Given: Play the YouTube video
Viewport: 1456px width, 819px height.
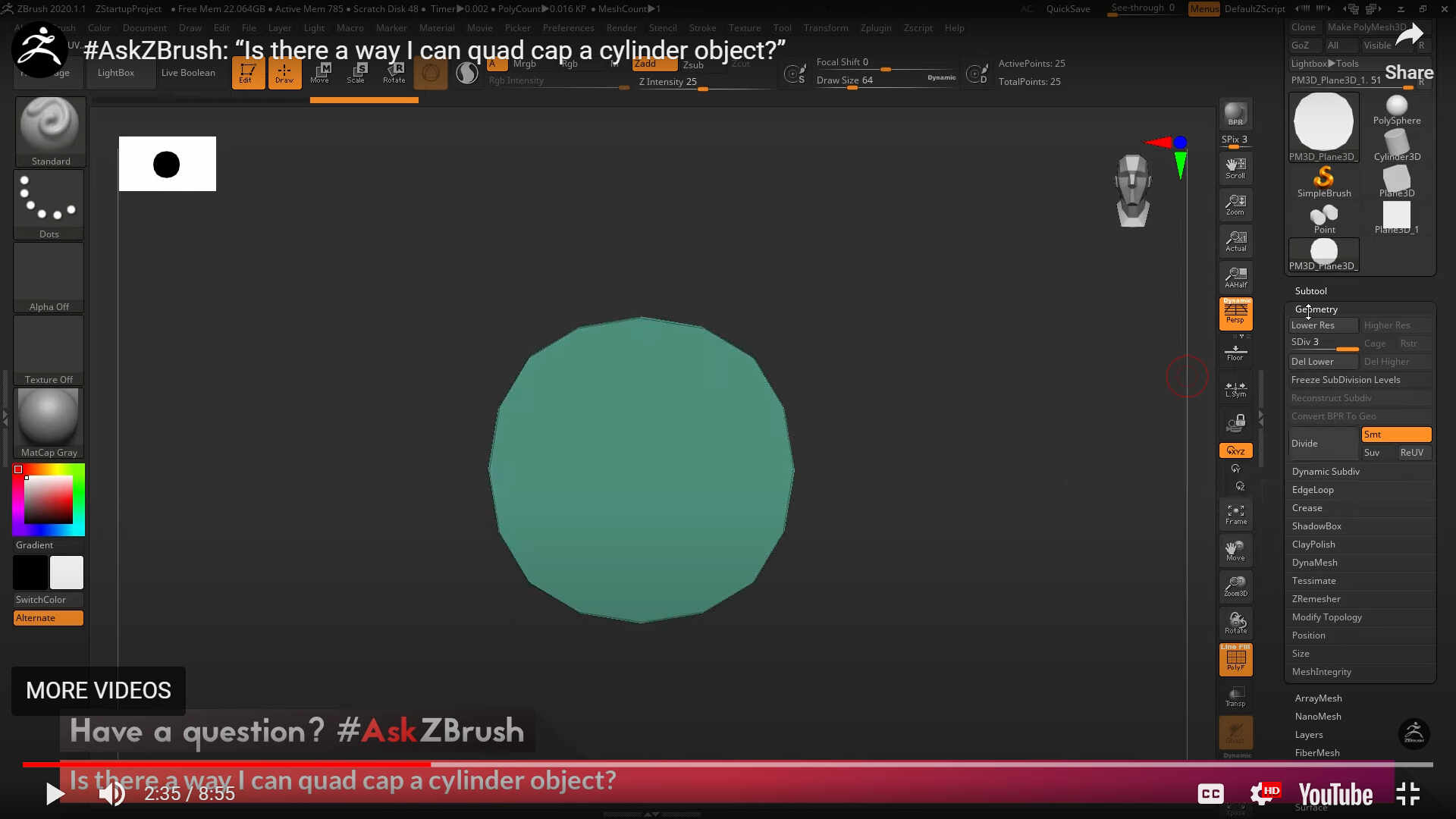Looking at the screenshot, I should [55, 794].
